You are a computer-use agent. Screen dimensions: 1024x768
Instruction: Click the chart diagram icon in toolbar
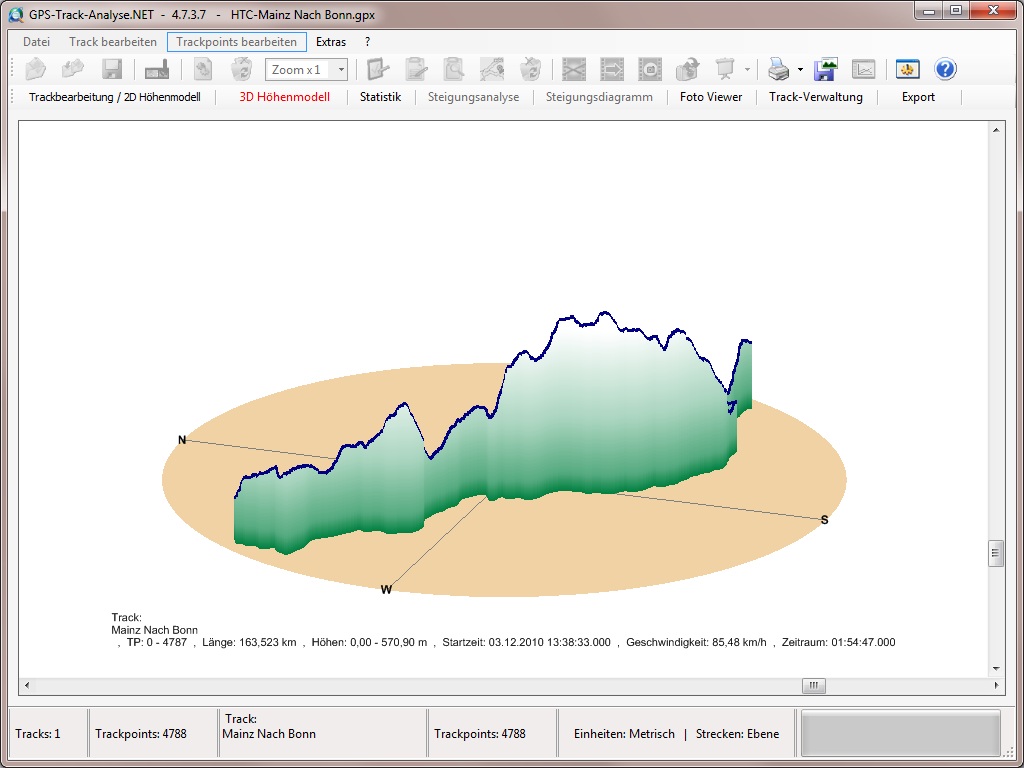click(863, 69)
